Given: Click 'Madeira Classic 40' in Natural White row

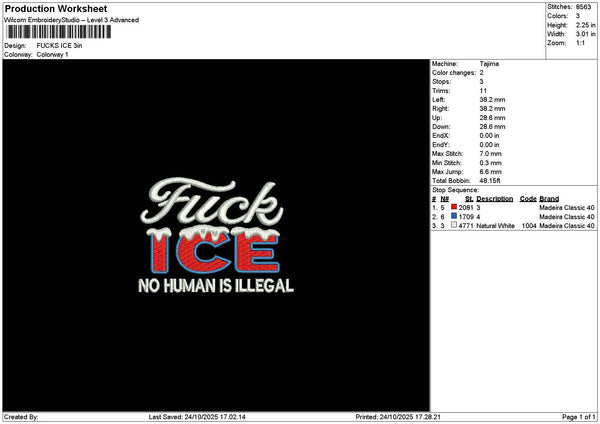Looking at the screenshot, I should 567,226.
